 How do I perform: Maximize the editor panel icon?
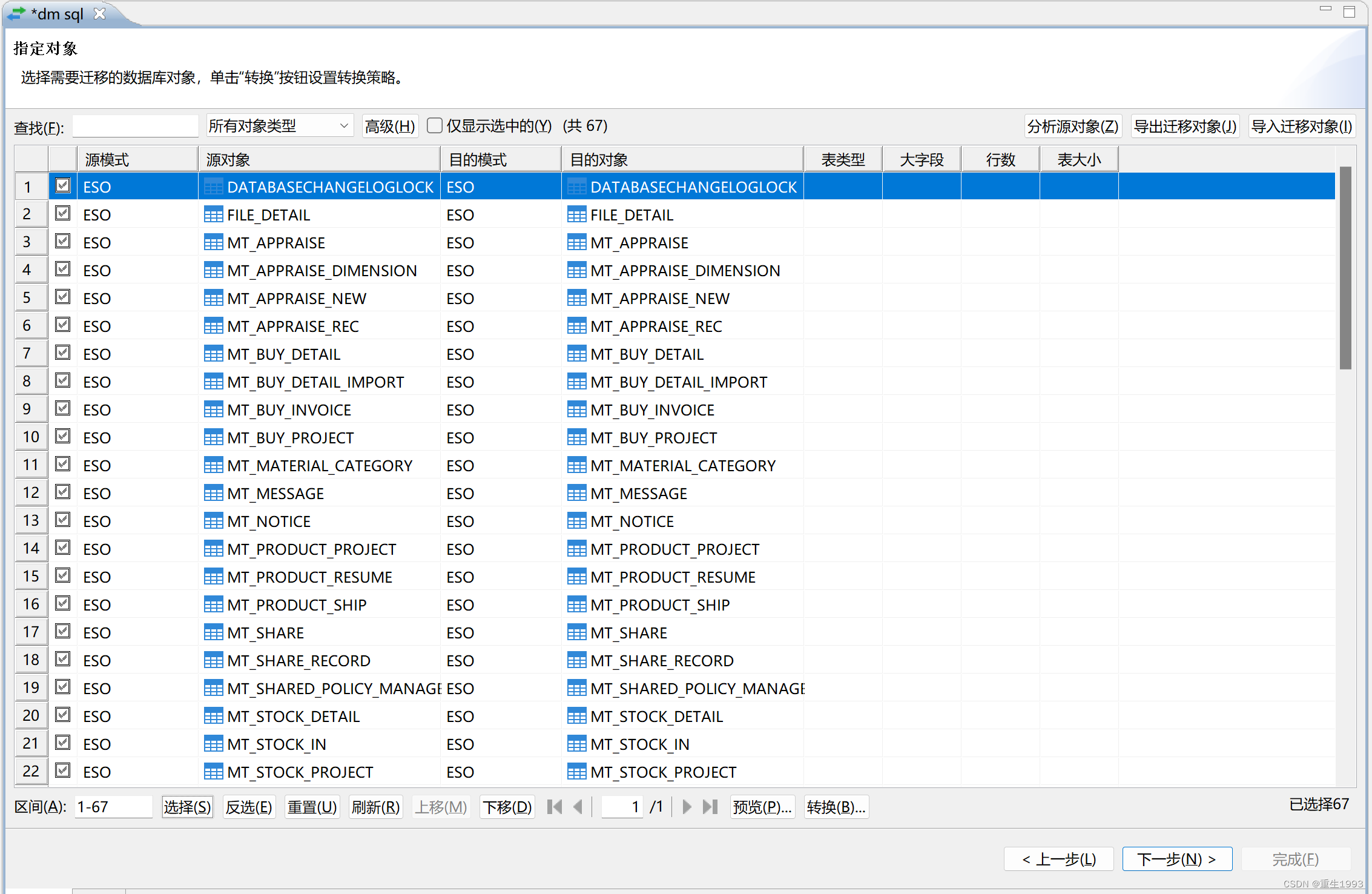(1349, 12)
